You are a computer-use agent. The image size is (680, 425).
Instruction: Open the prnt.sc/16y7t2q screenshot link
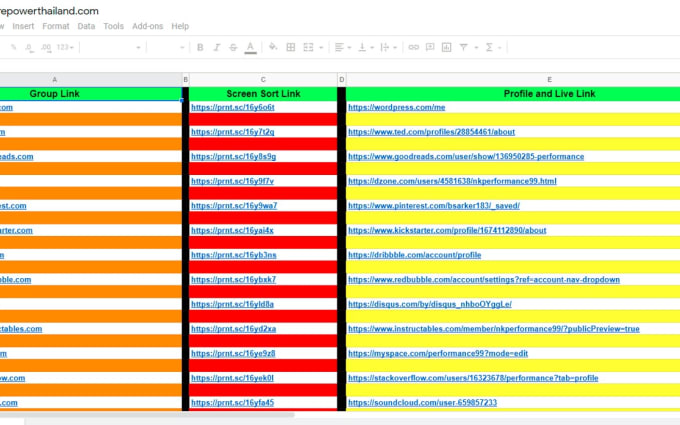232,132
